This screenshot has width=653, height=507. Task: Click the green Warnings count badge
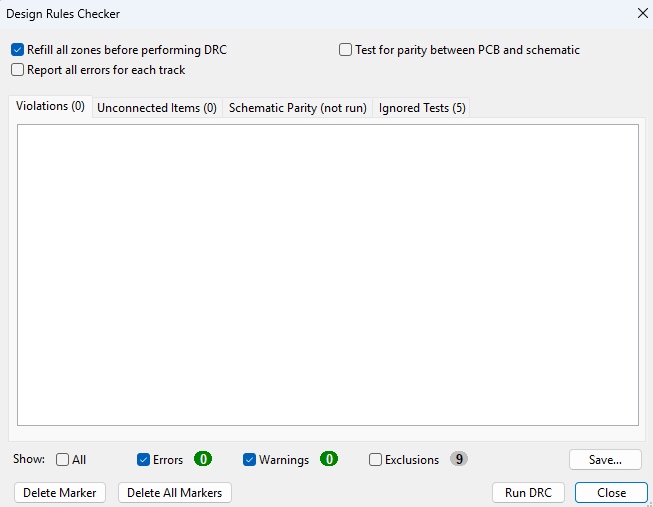click(328, 459)
